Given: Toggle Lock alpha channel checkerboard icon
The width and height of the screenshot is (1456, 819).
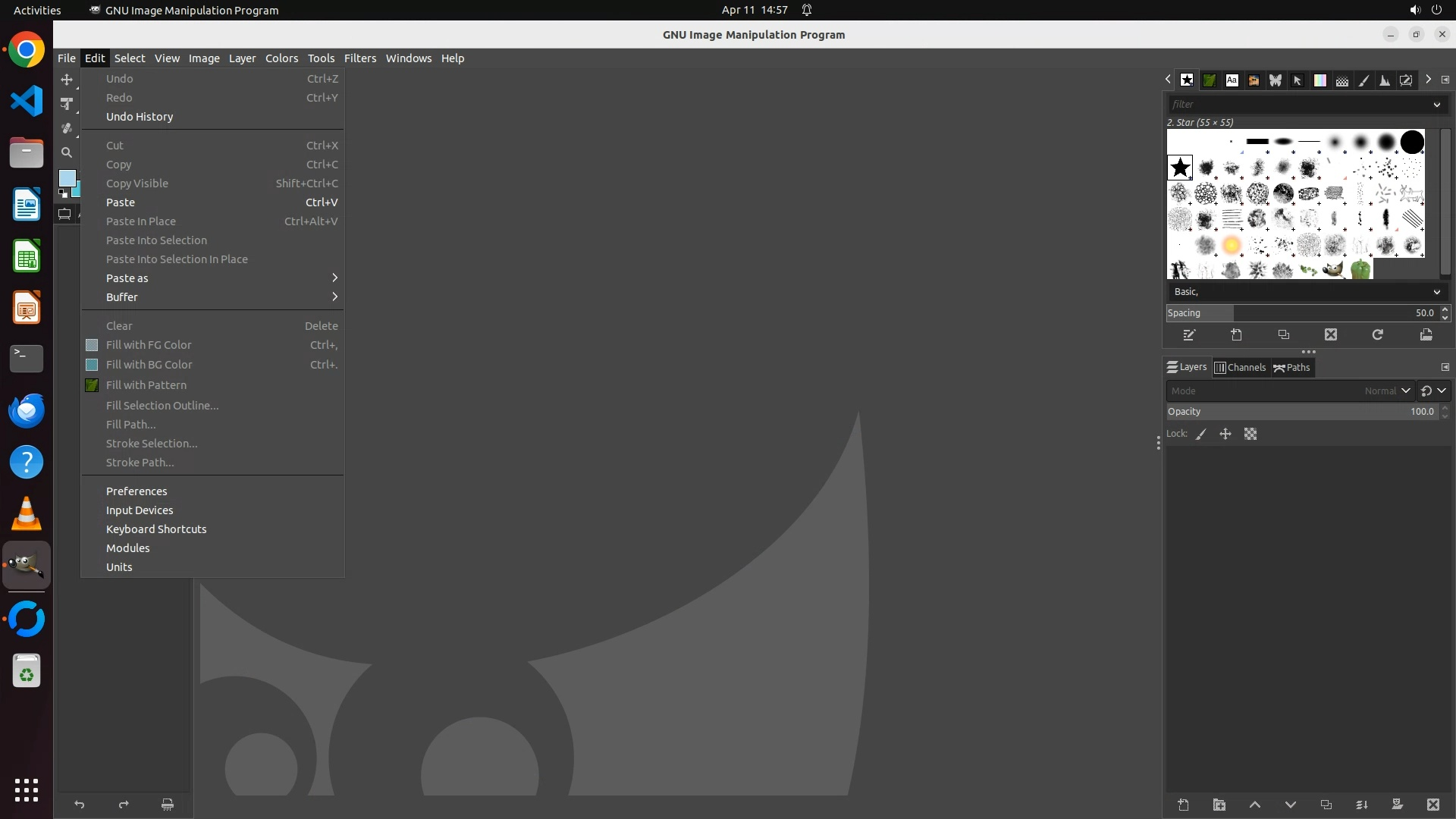Looking at the screenshot, I should tap(1250, 435).
